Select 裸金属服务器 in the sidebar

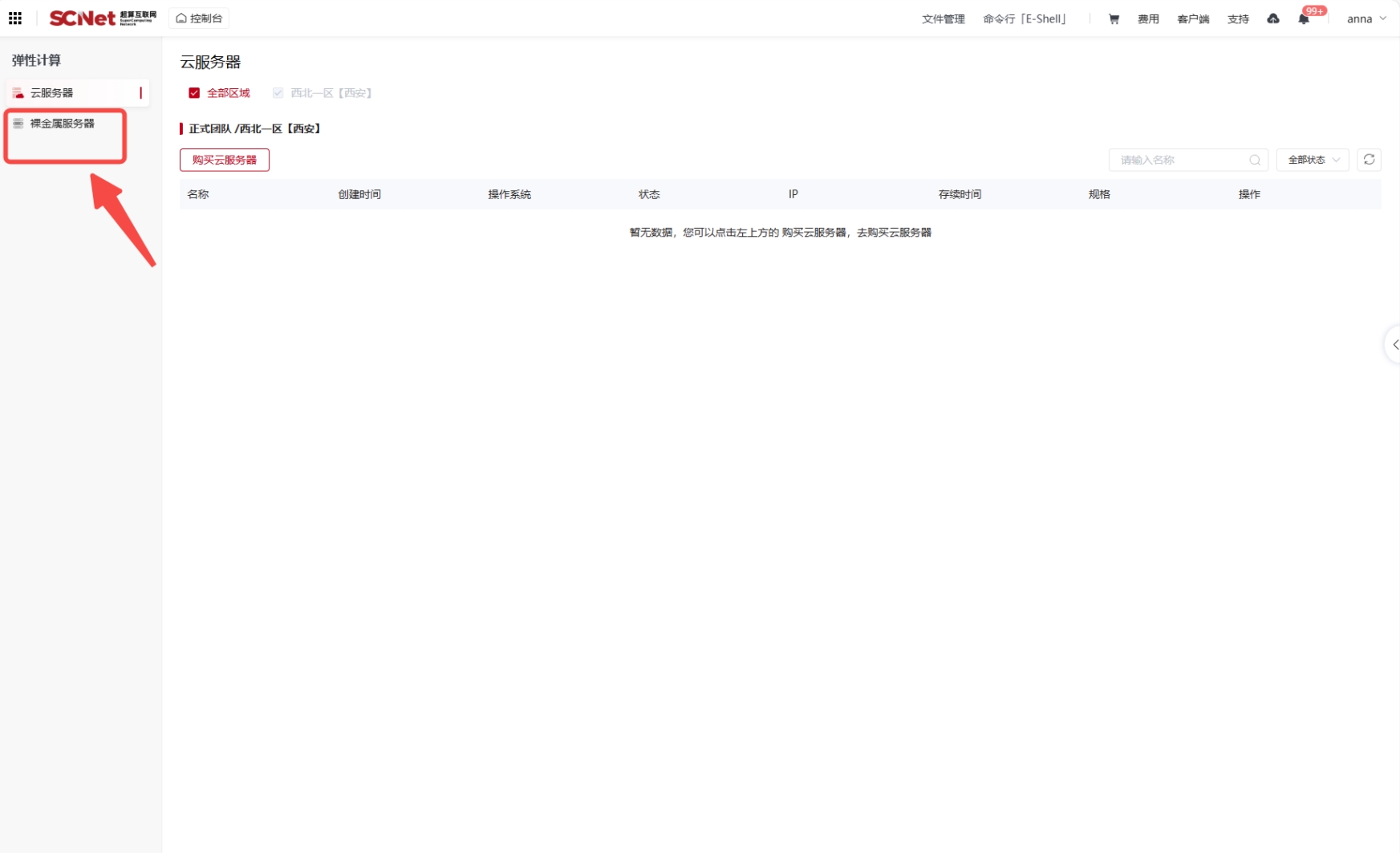click(x=62, y=124)
